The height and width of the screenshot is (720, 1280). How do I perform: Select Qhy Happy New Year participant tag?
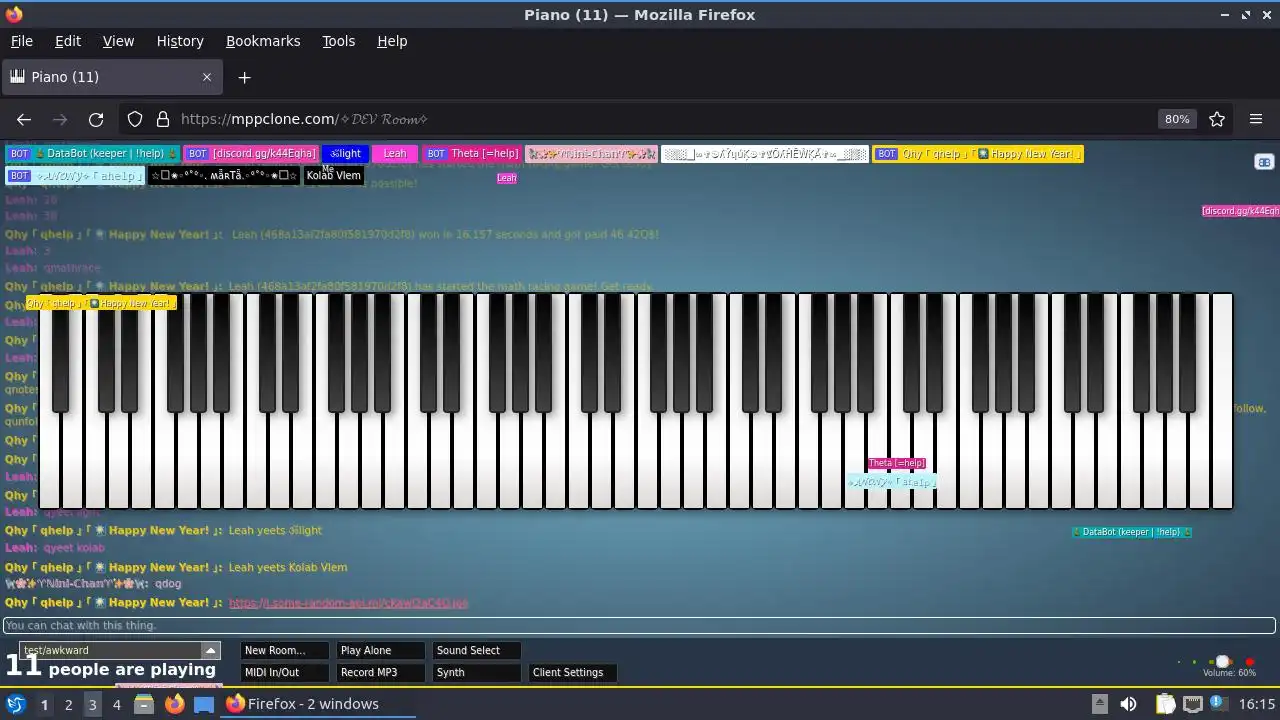978,154
